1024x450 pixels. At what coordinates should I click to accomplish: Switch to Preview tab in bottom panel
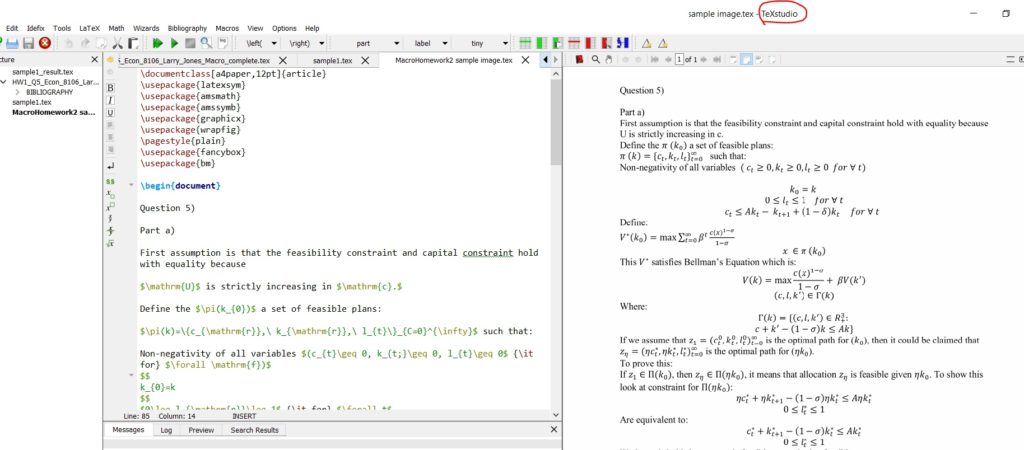[201, 430]
